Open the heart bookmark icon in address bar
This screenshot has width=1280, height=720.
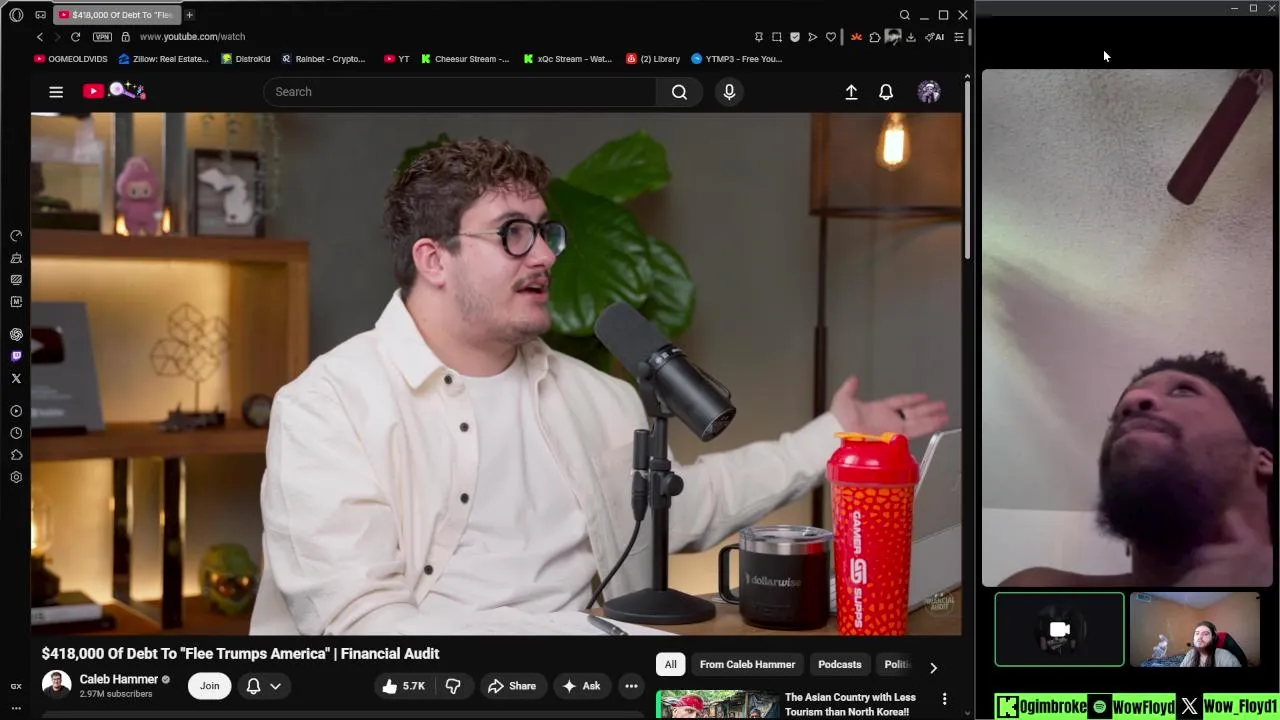click(x=831, y=37)
